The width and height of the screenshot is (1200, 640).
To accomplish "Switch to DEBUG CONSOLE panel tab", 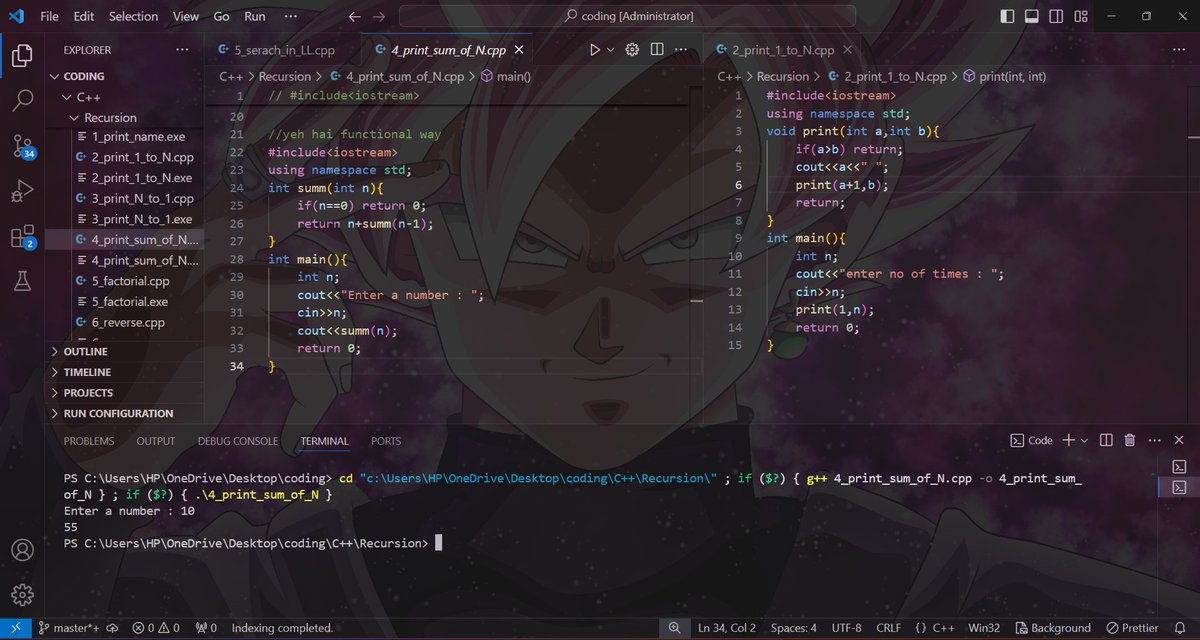I will pyautogui.click(x=238, y=441).
